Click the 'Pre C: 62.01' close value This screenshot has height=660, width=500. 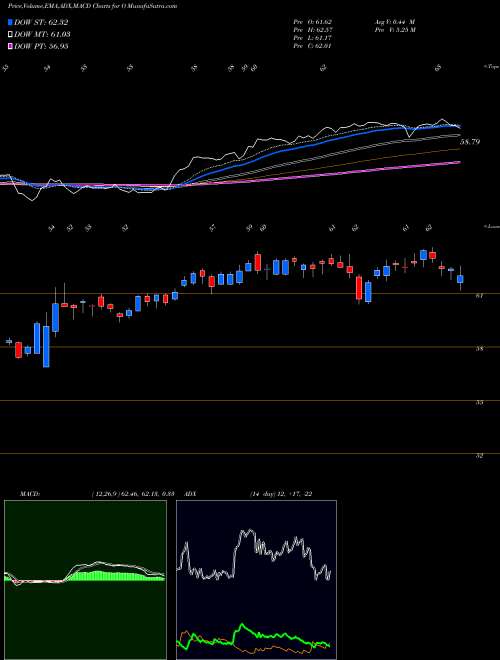313,46
